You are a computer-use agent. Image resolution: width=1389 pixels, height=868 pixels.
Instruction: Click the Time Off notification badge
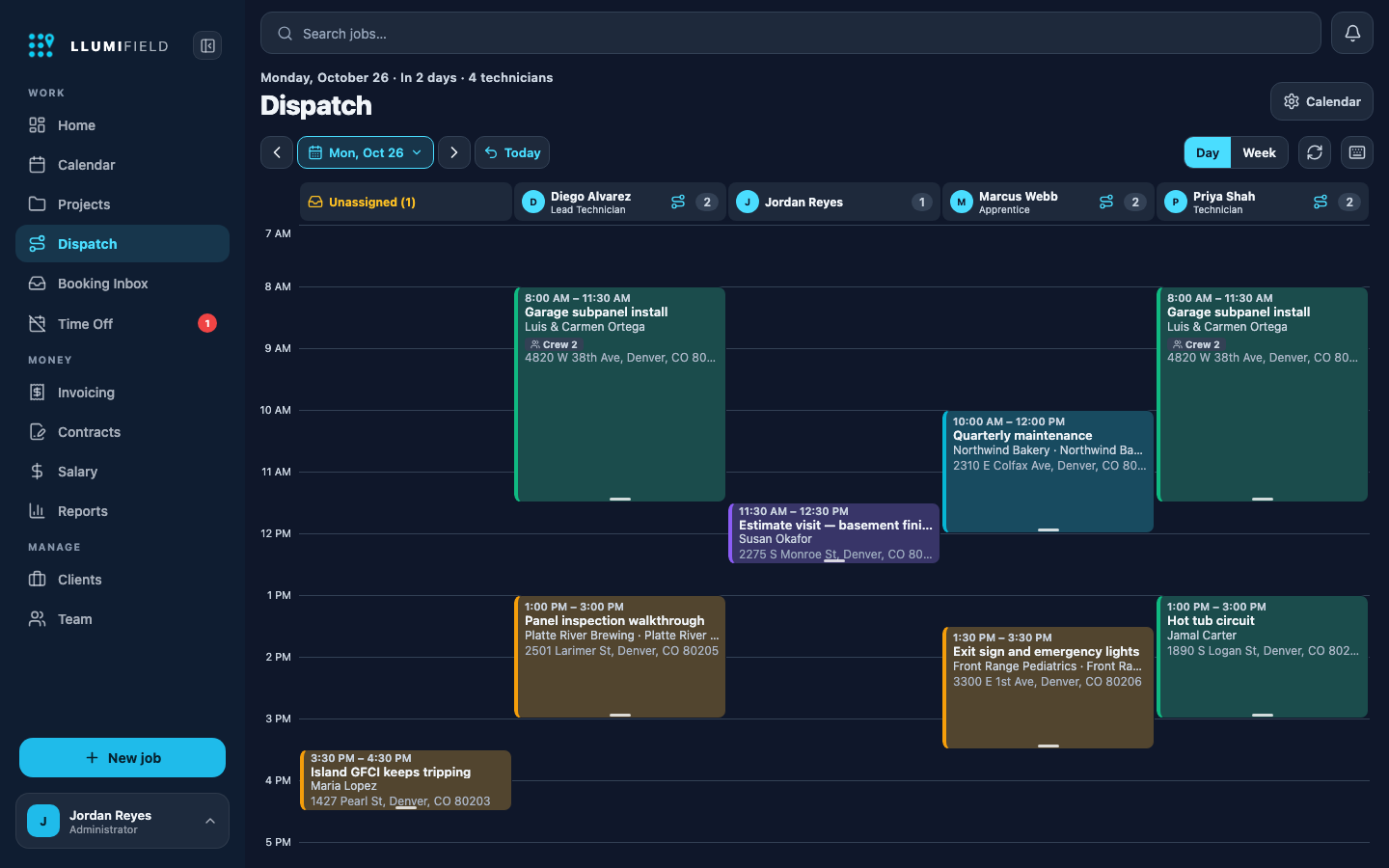point(207,323)
